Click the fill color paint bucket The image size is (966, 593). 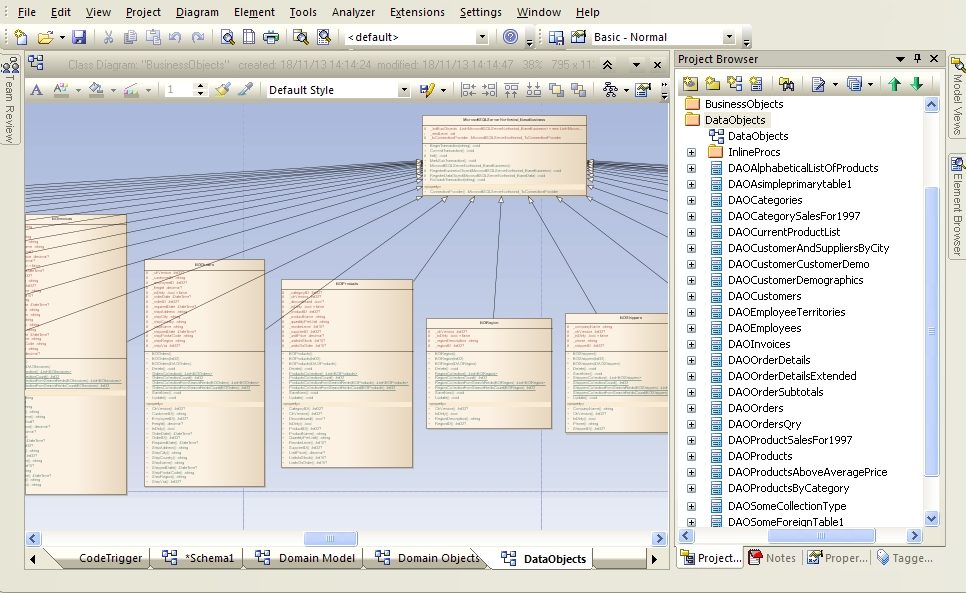point(95,90)
